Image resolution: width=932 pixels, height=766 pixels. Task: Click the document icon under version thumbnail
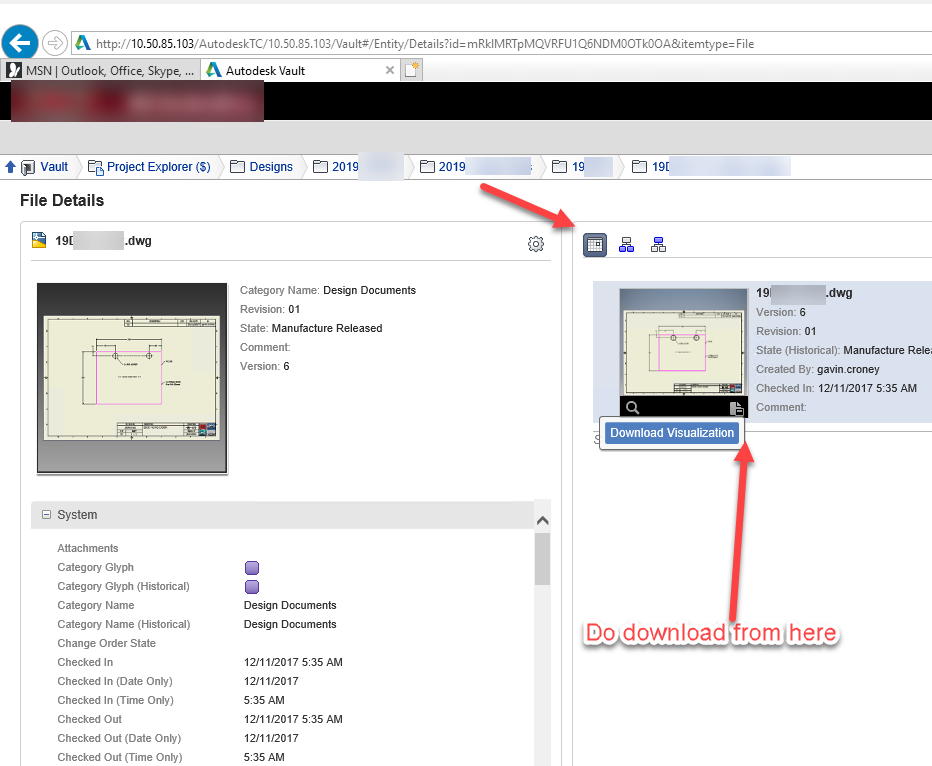click(x=736, y=408)
